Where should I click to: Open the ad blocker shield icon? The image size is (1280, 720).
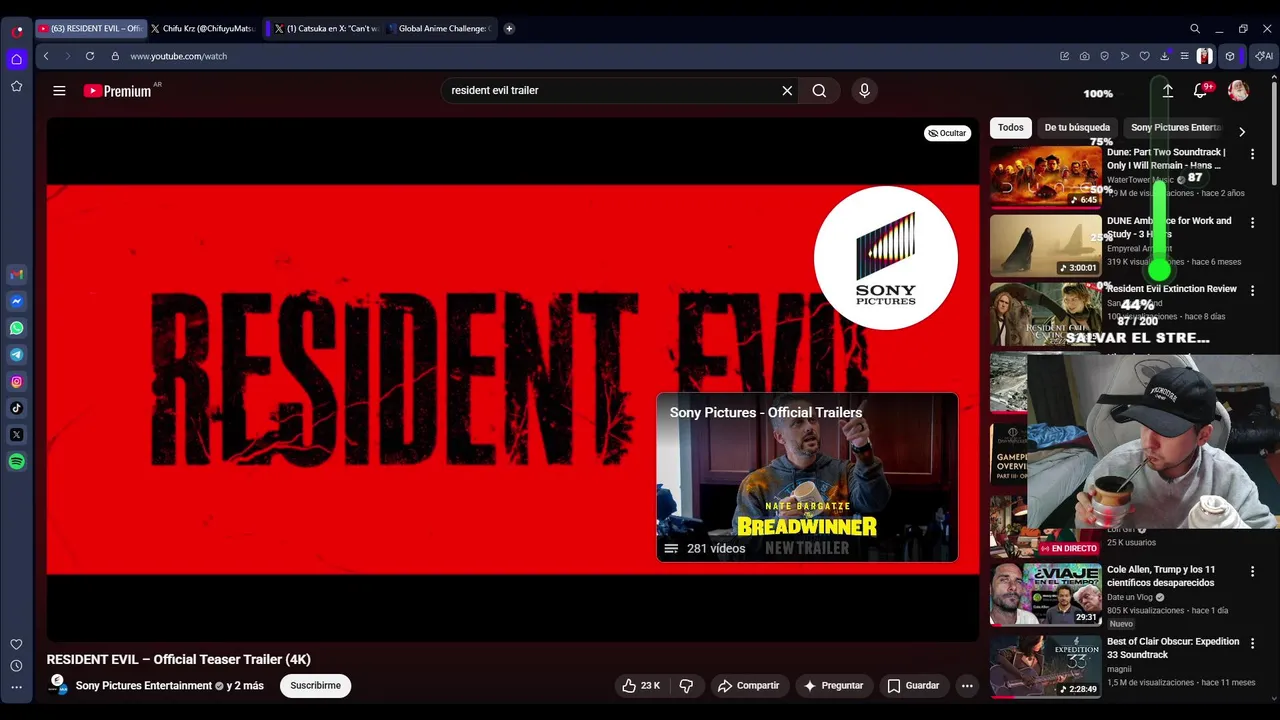1104,56
